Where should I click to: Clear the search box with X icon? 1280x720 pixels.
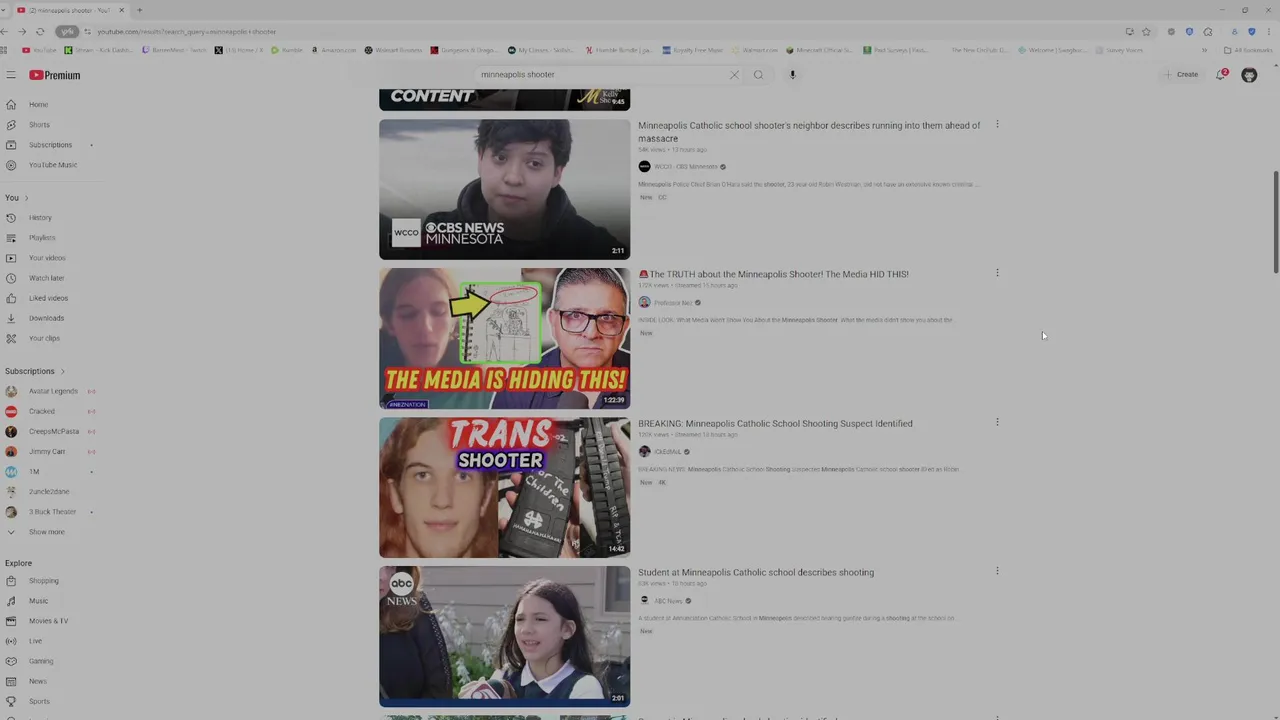(x=734, y=75)
